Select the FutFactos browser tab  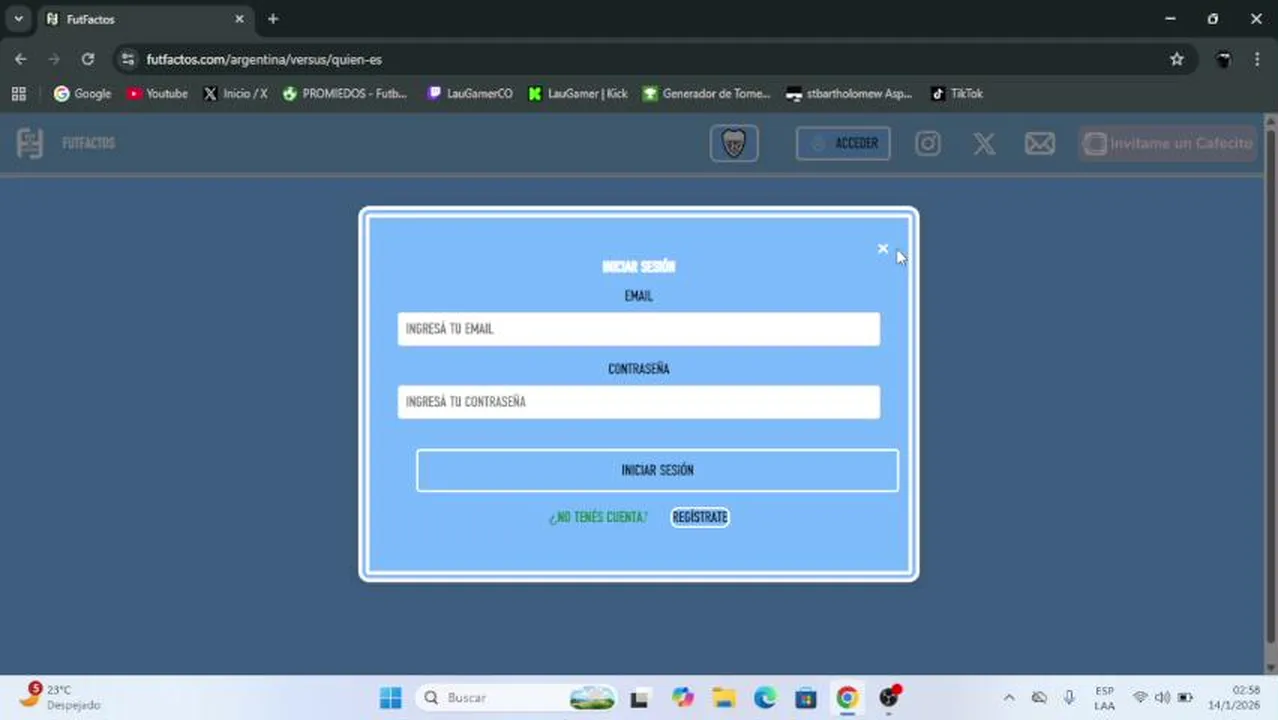(145, 19)
